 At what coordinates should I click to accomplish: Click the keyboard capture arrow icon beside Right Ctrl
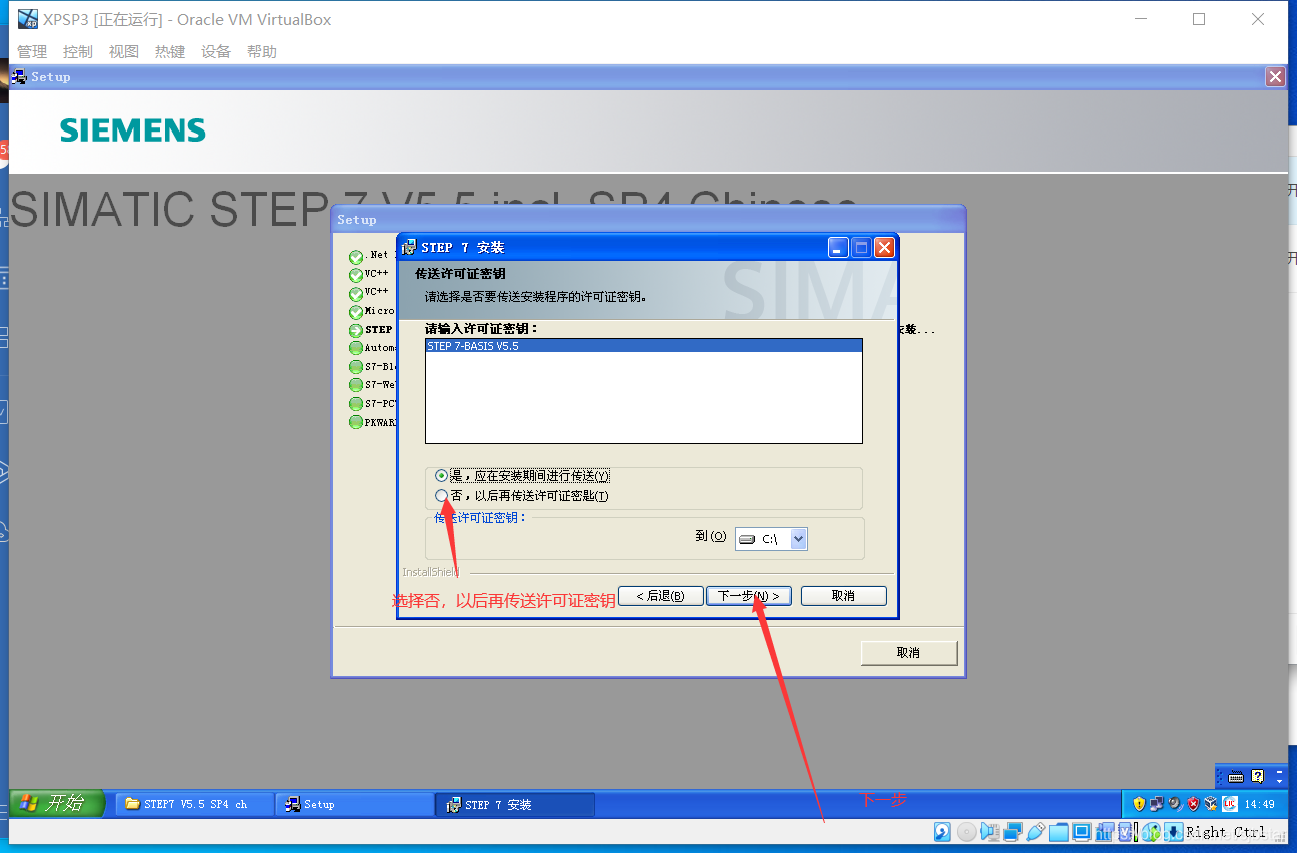pos(1174,832)
